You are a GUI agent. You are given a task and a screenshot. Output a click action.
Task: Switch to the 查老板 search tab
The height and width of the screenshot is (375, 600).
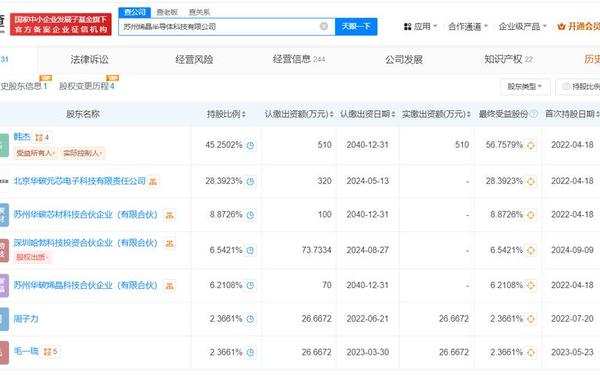pos(167,12)
